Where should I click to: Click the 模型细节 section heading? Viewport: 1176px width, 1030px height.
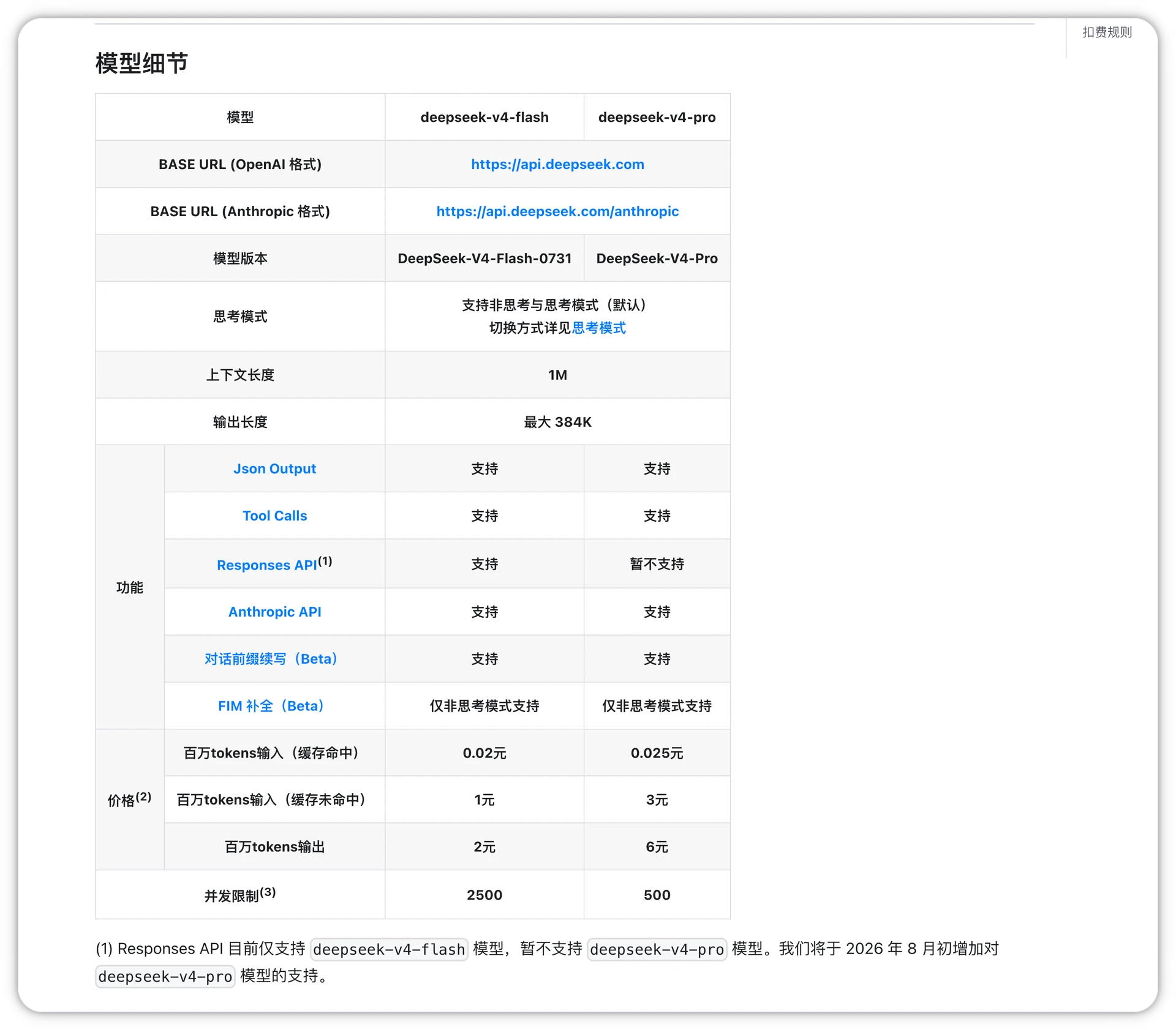[141, 63]
